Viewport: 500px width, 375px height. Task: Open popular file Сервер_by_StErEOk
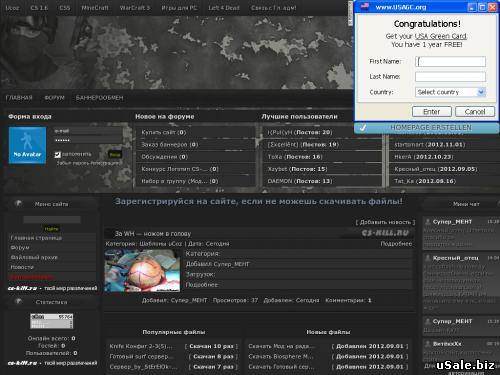pyautogui.click(x=143, y=367)
